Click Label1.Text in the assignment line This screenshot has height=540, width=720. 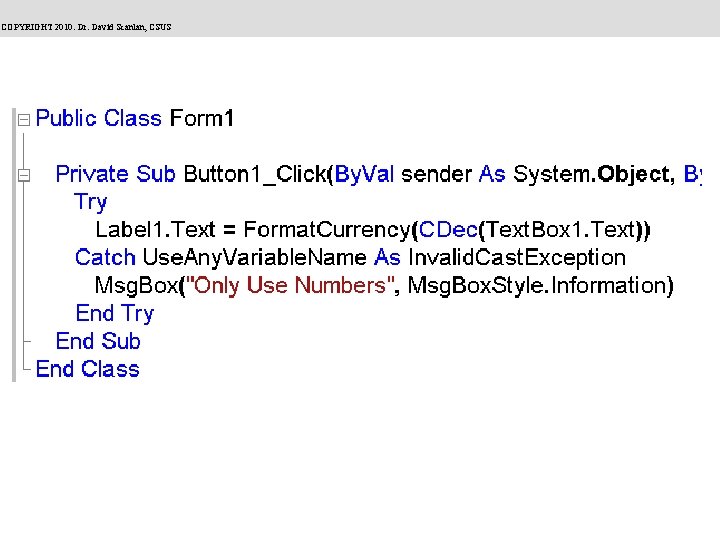pyautogui.click(x=155, y=230)
